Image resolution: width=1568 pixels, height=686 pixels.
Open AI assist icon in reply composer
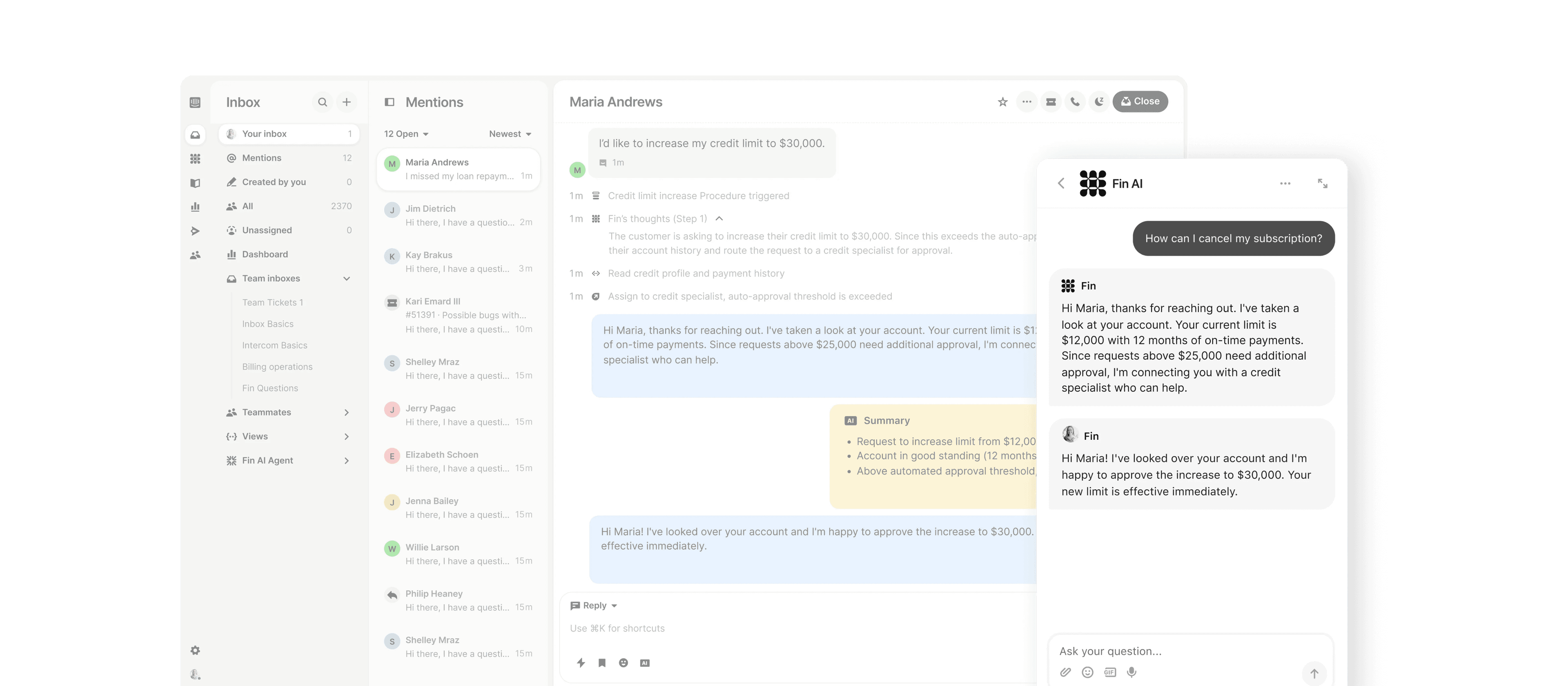coord(645,663)
